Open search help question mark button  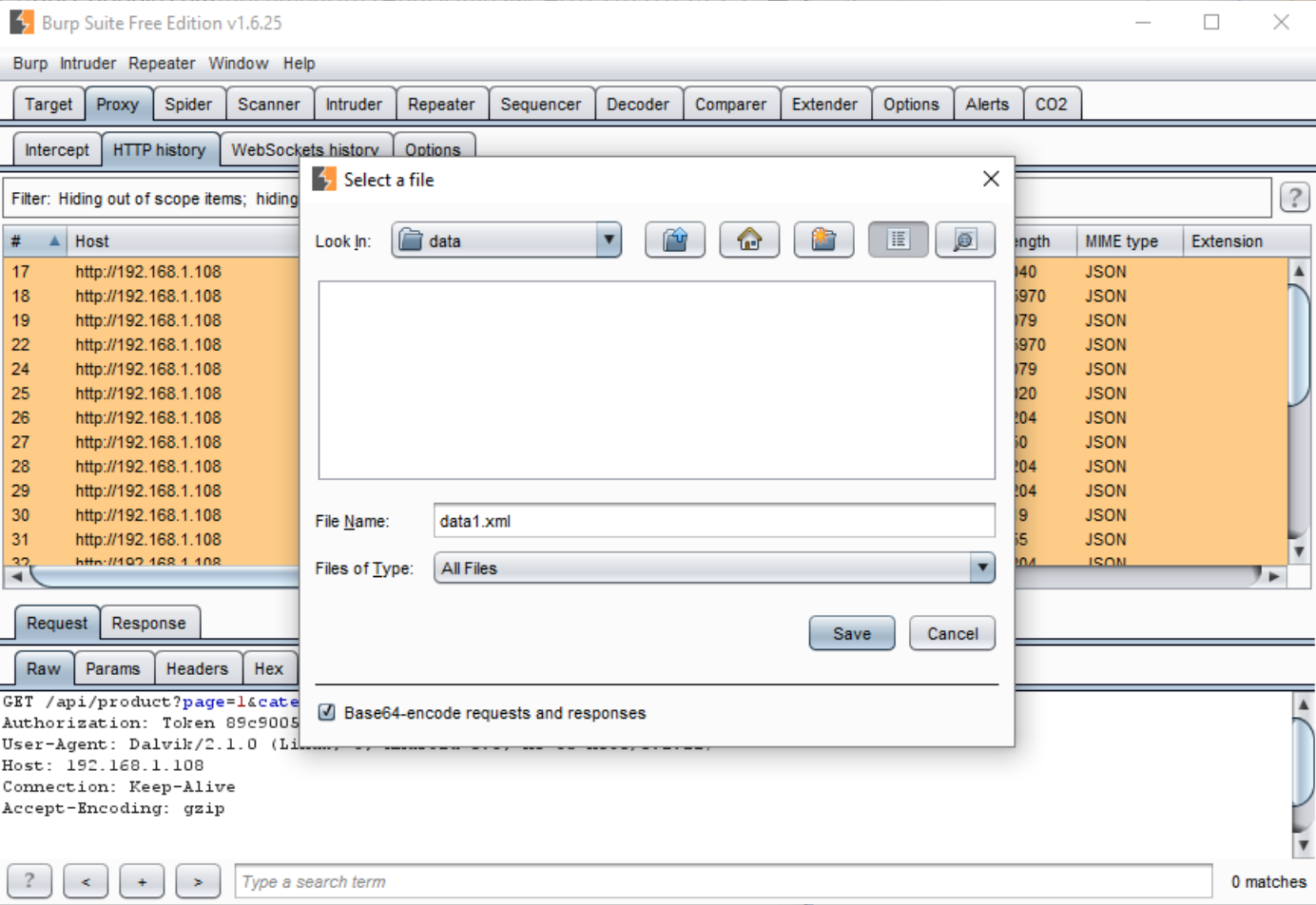(x=29, y=881)
